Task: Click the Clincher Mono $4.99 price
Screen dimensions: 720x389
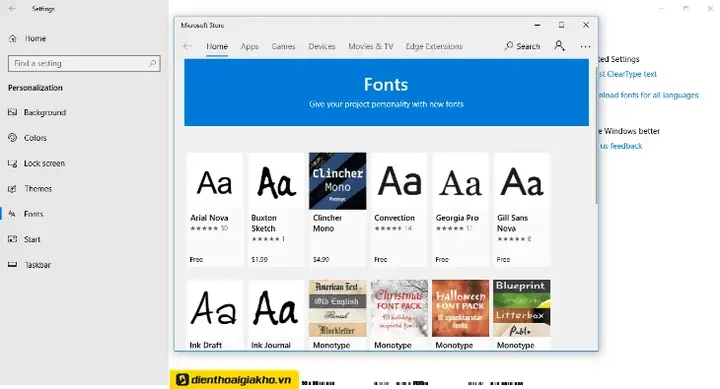Action: coord(321,259)
